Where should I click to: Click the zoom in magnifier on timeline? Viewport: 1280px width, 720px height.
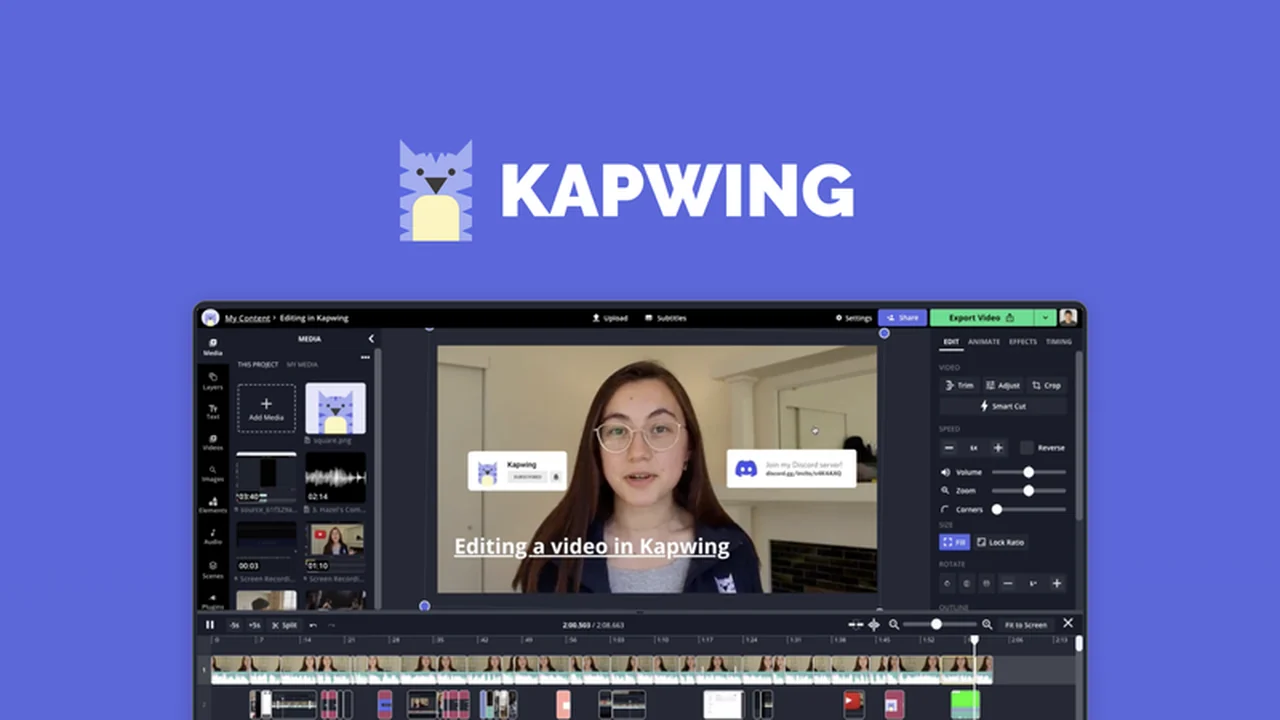click(x=987, y=624)
